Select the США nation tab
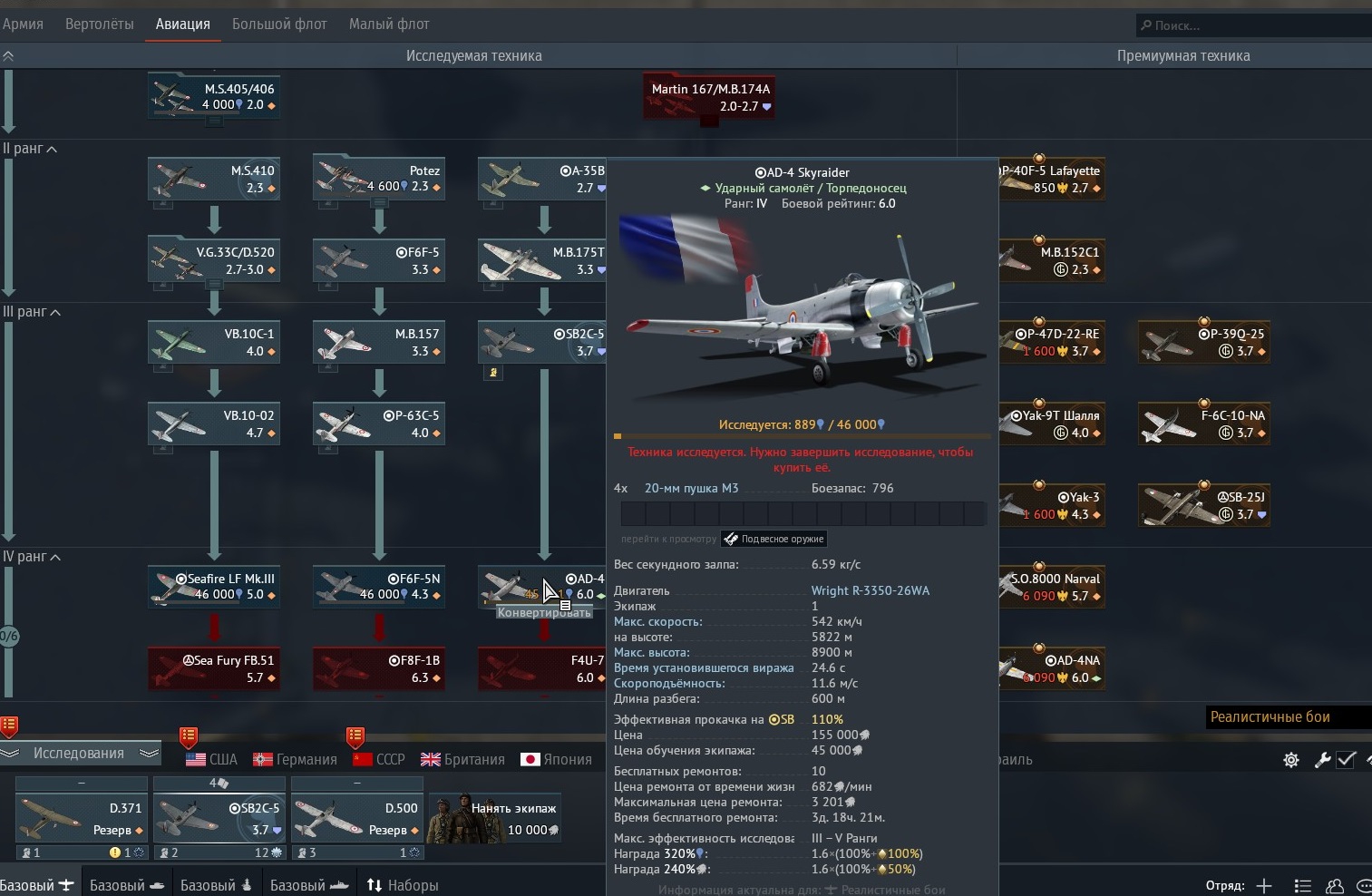This screenshot has height=896, width=1372. [211, 760]
